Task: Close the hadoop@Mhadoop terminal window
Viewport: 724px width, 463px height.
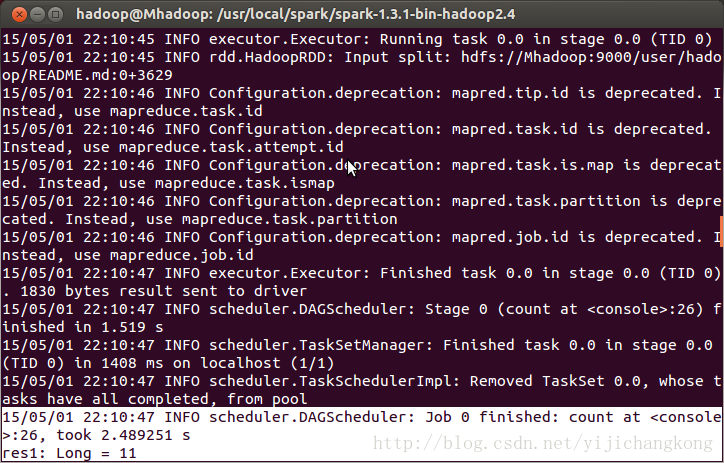Action: coord(19,15)
